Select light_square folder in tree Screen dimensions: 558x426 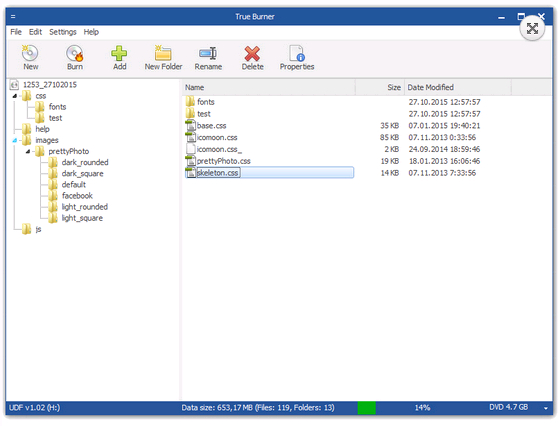click(x=82, y=218)
